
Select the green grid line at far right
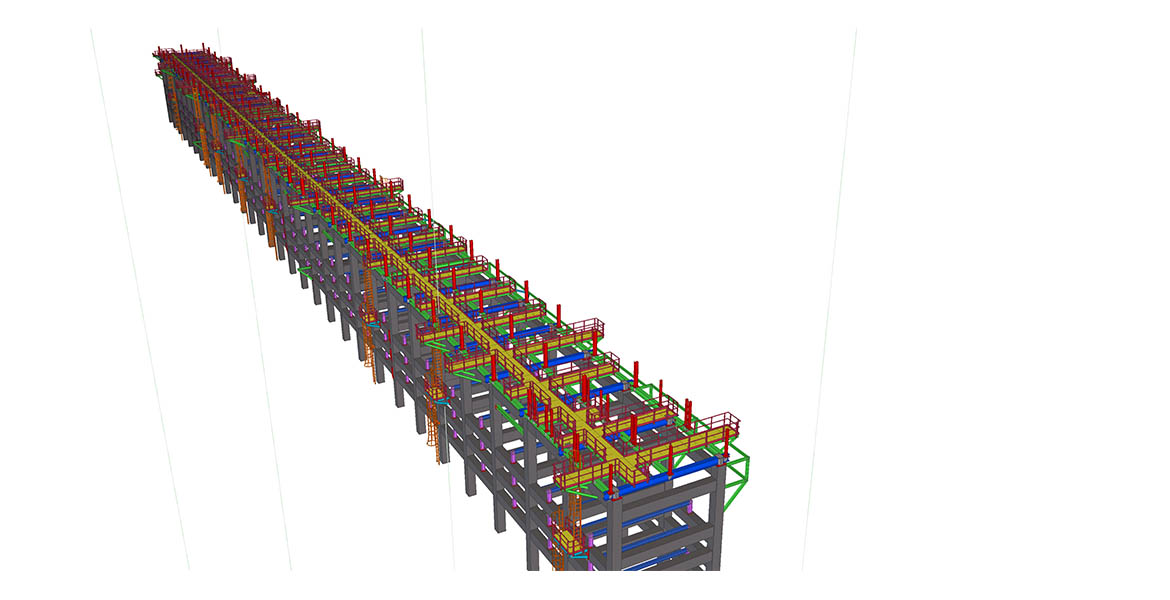[x=830, y=300]
